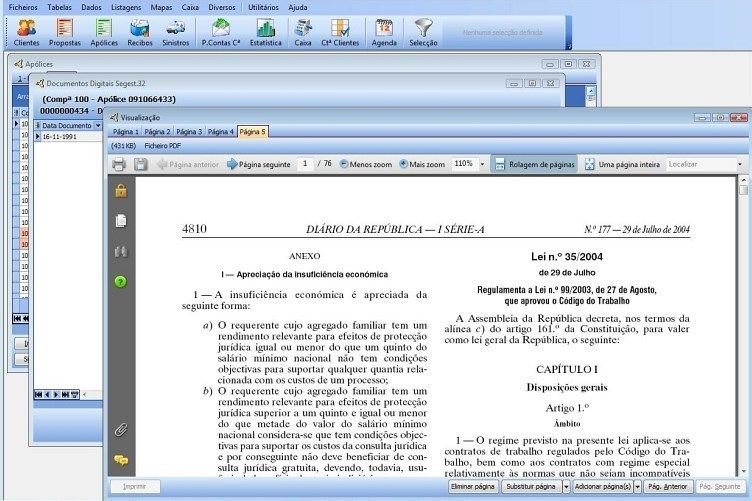Image resolution: width=752 pixels, height=501 pixels.
Task: Open the attachments paperclip panel
Action: [121, 429]
